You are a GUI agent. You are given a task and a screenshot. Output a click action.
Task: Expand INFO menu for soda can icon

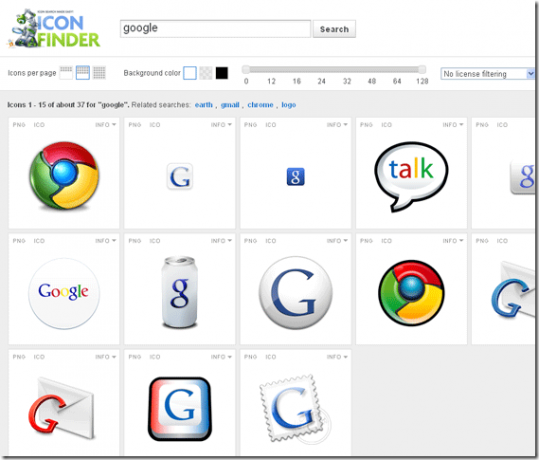point(221,241)
